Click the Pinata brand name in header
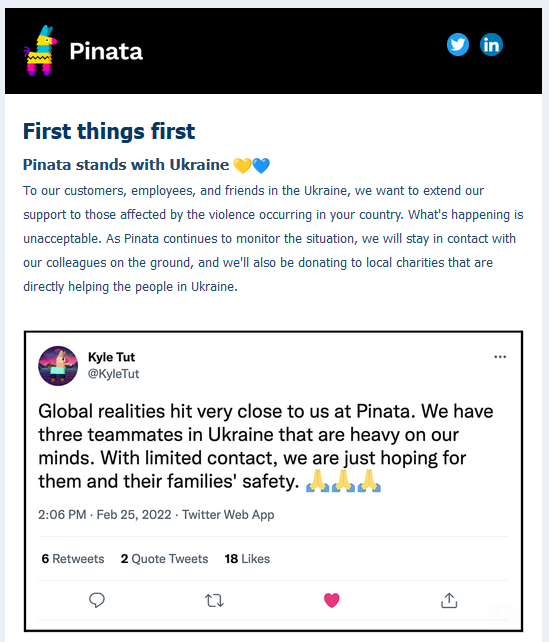The height and width of the screenshot is (642, 549). point(106,51)
